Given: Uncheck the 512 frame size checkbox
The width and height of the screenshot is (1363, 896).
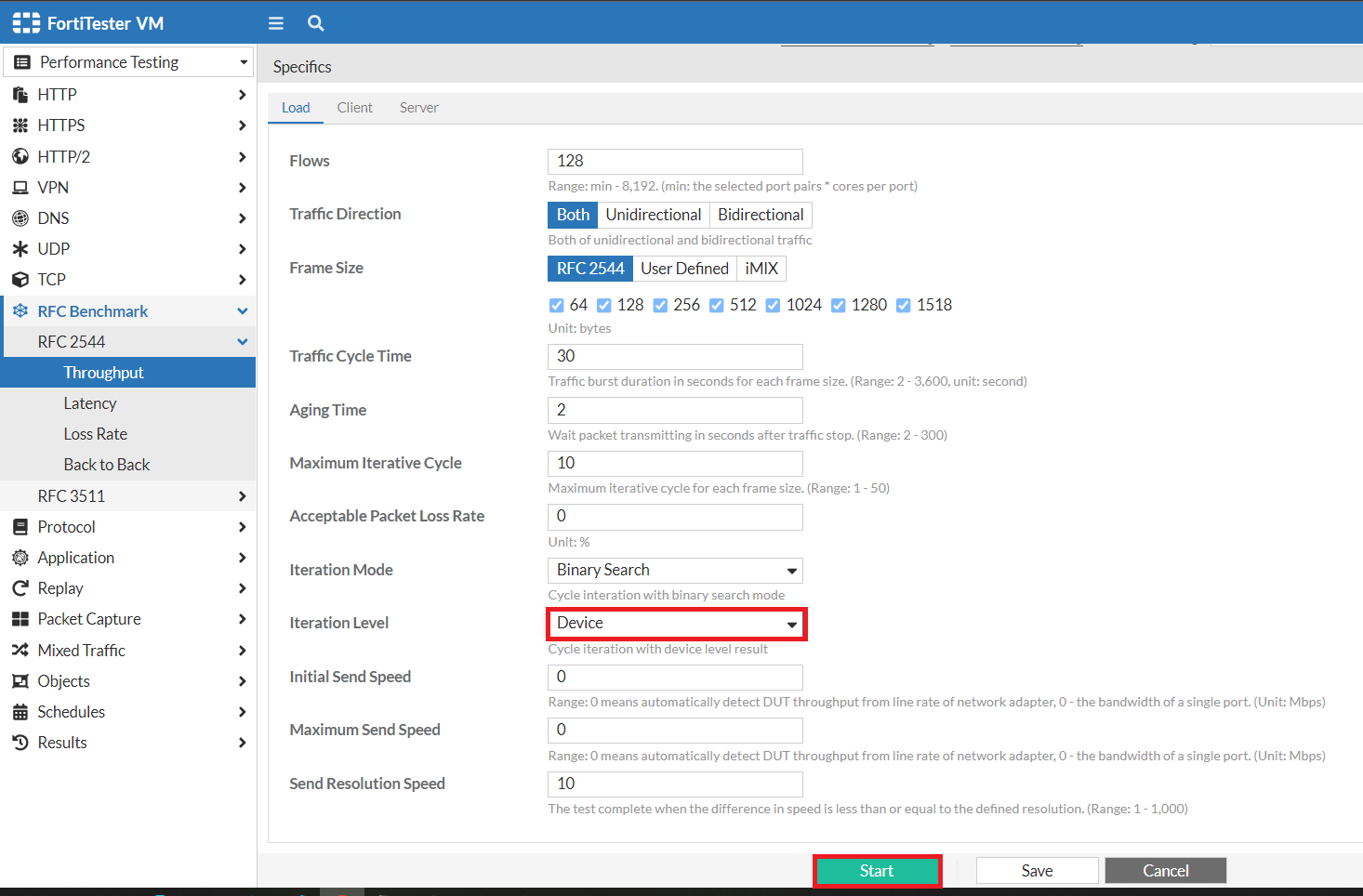Looking at the screenshot, I should pyautogui.click(x=717, y=304).
